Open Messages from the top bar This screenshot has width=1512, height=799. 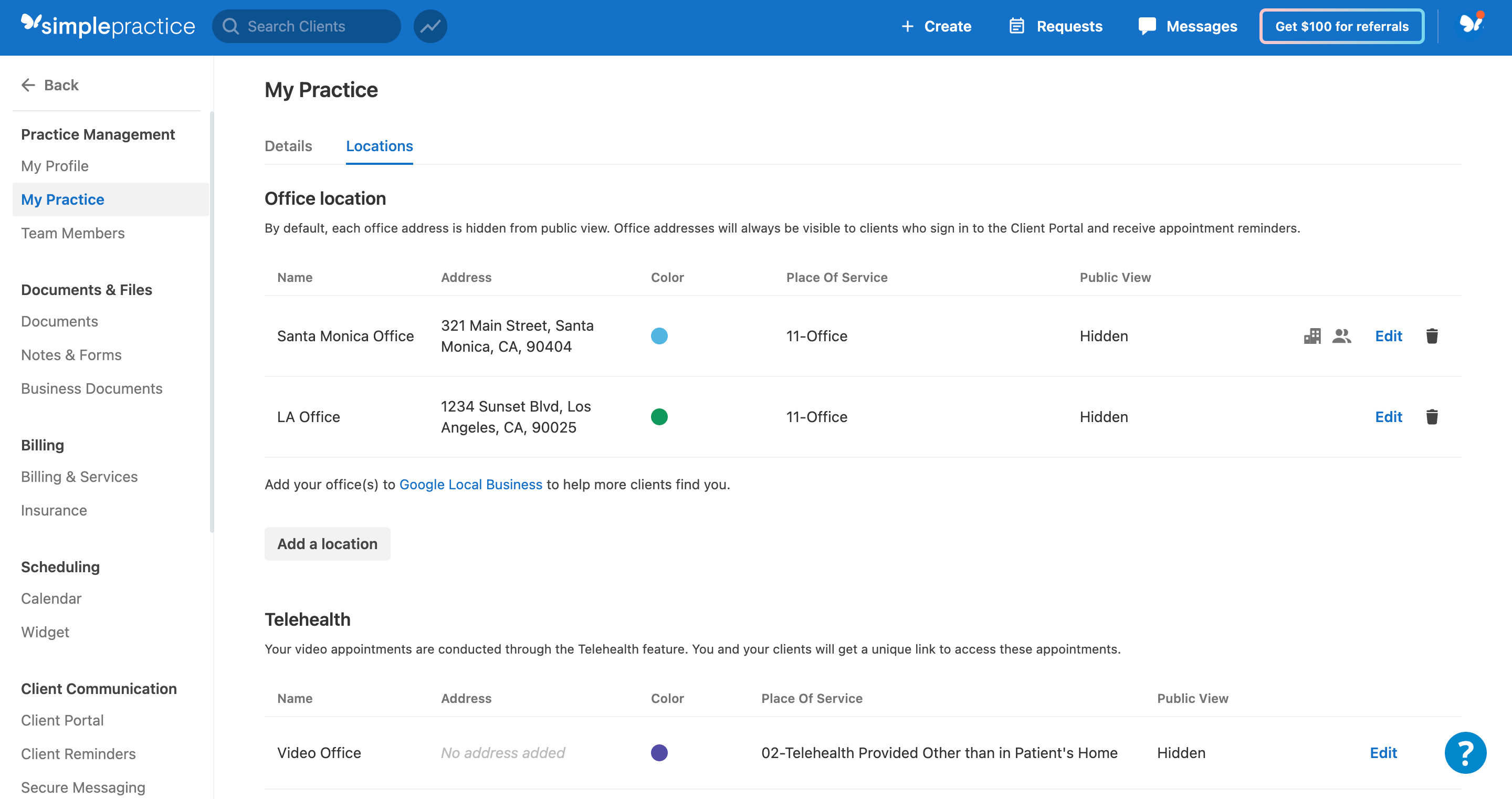click(1187, 26)
